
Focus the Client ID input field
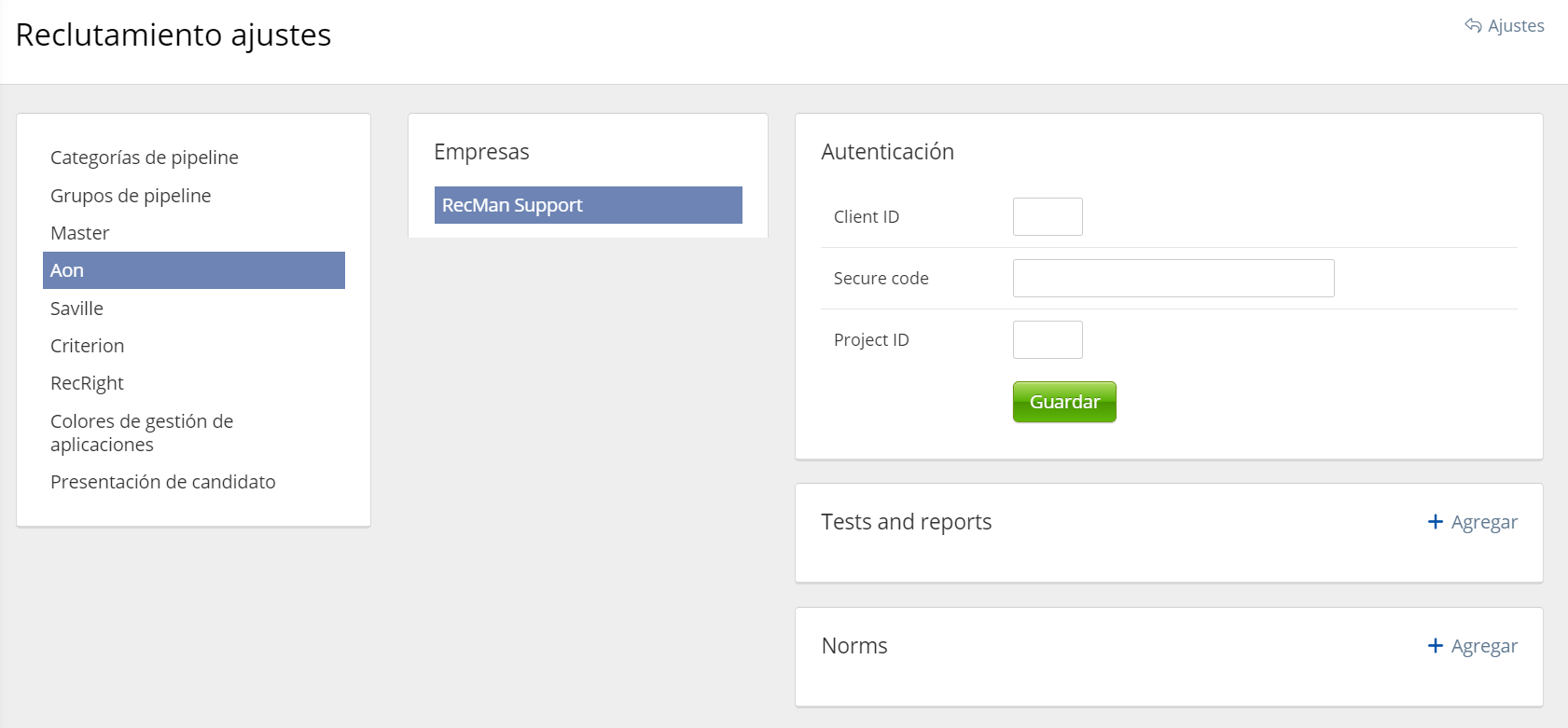pos(1048,216)
